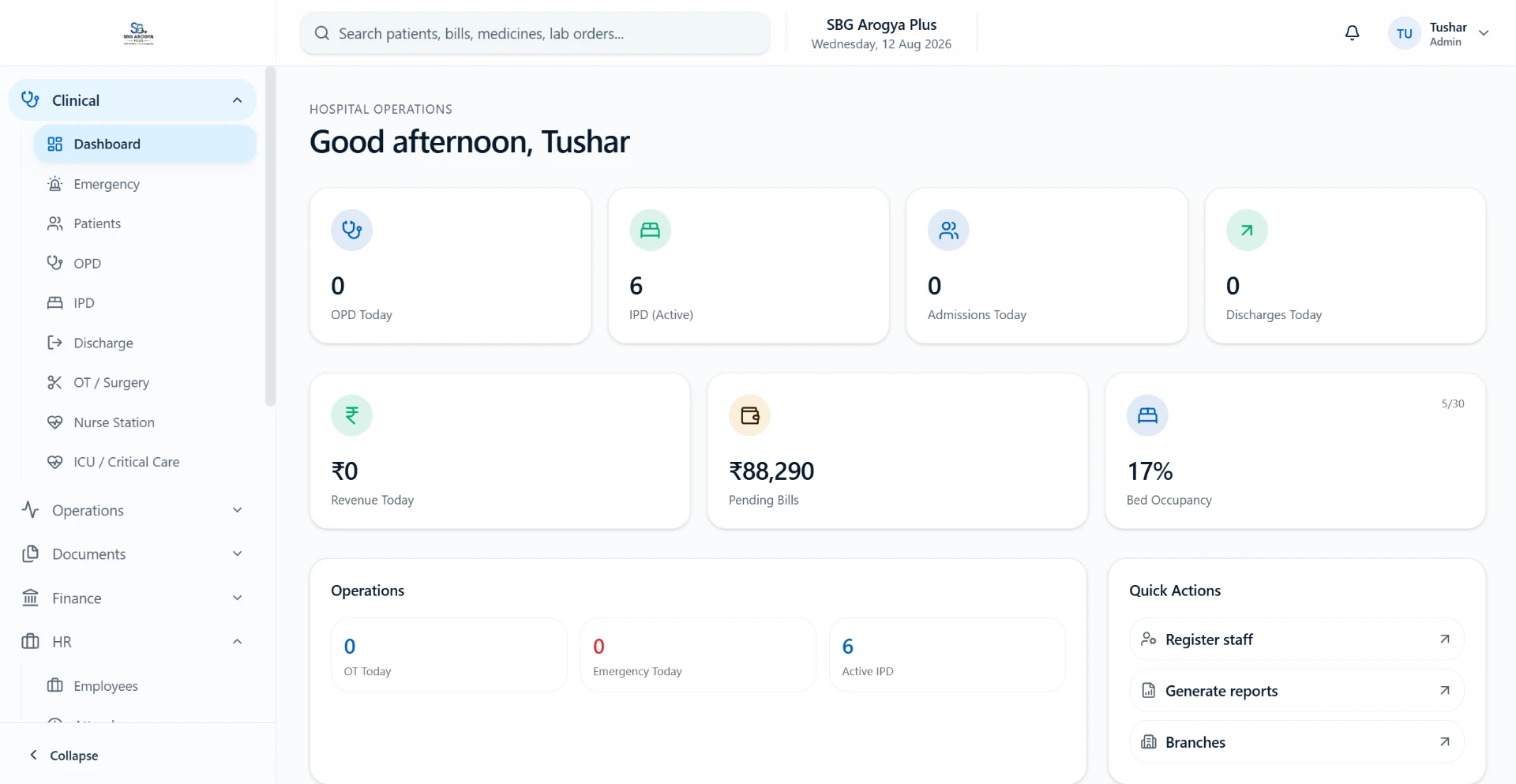Click the Register staff arrow icon
Image resolution: width=1516 pixels, height=784 pixels.
tap(1444, 639)
